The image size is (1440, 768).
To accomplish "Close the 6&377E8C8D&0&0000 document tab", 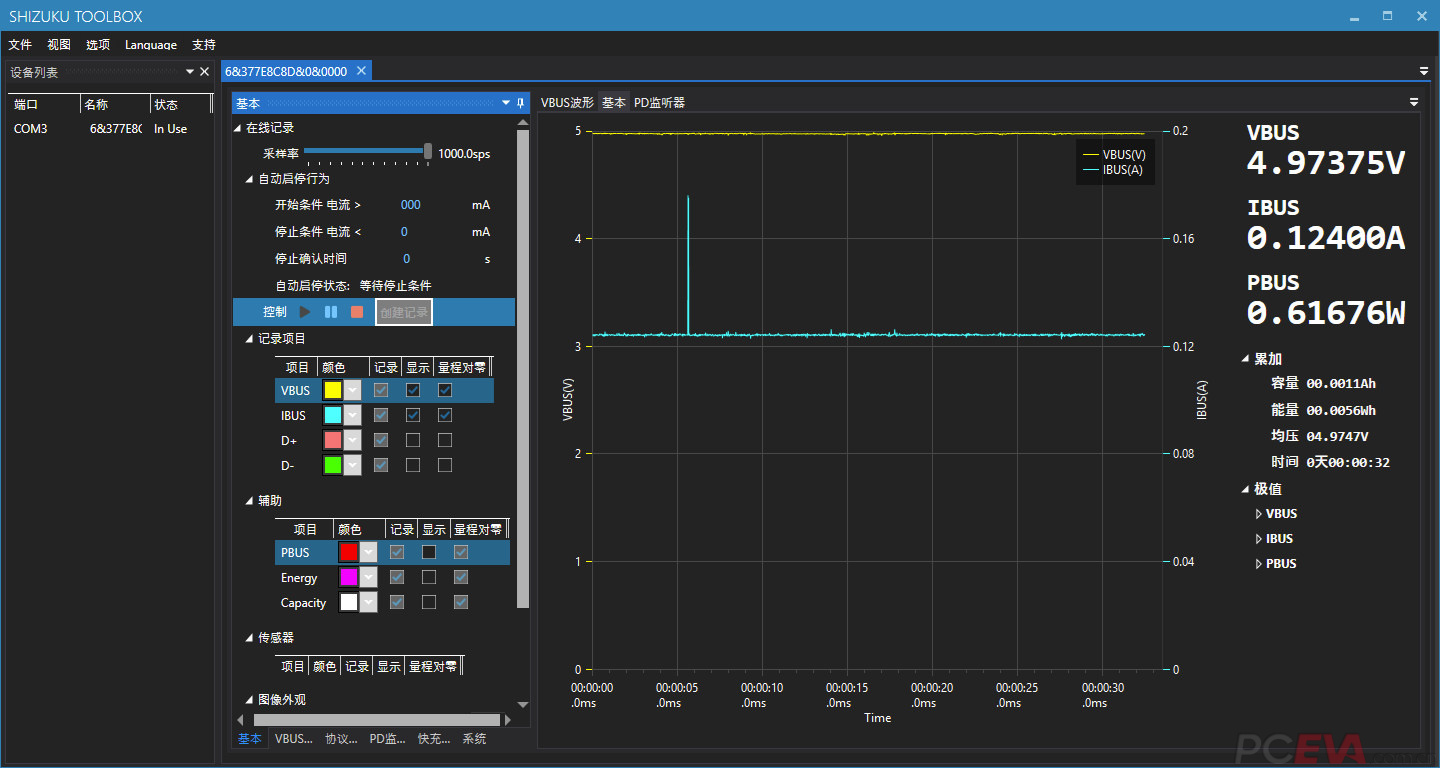I will point(361,71).
